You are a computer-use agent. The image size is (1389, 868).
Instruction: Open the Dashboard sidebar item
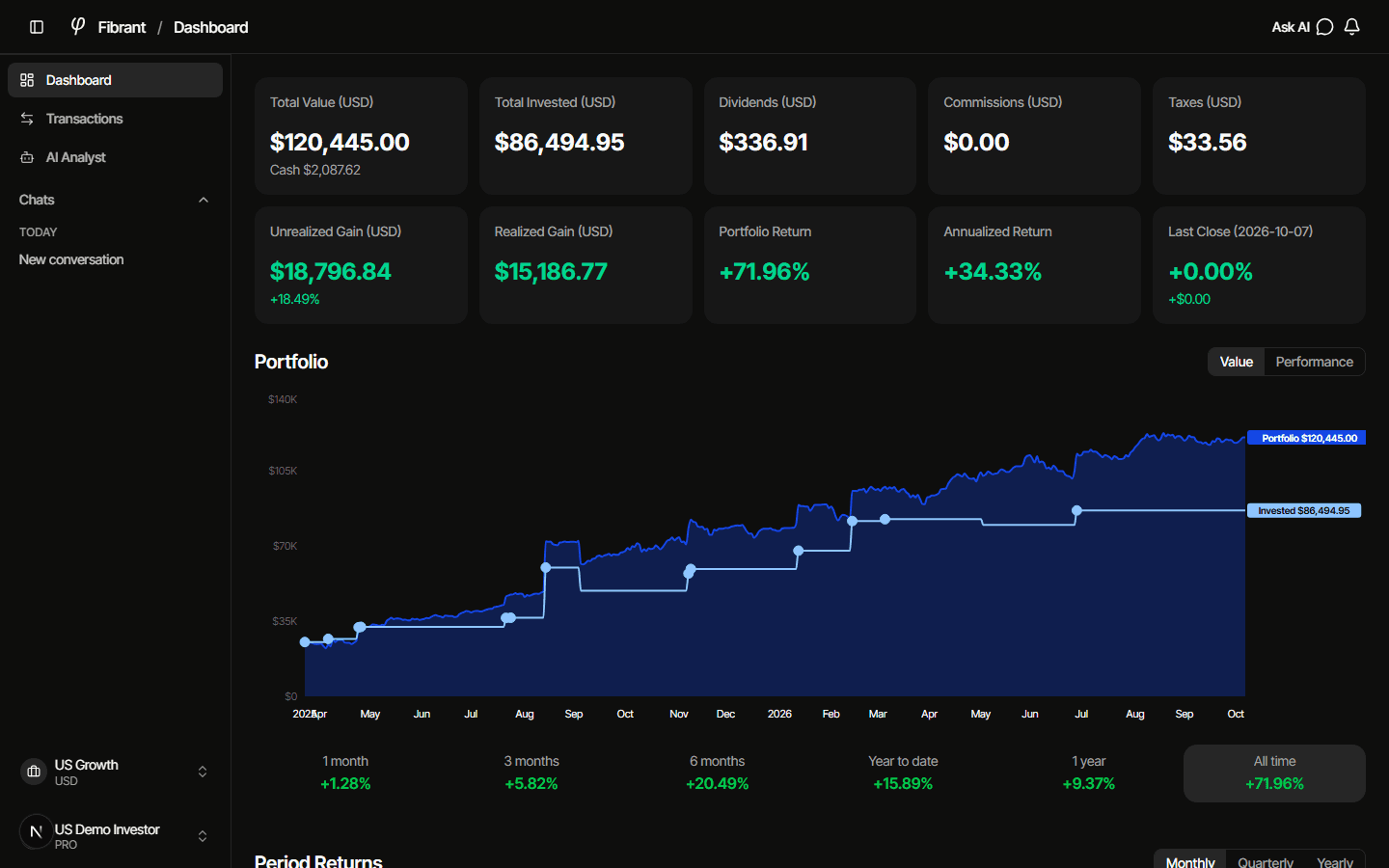(x=115, y=80)
